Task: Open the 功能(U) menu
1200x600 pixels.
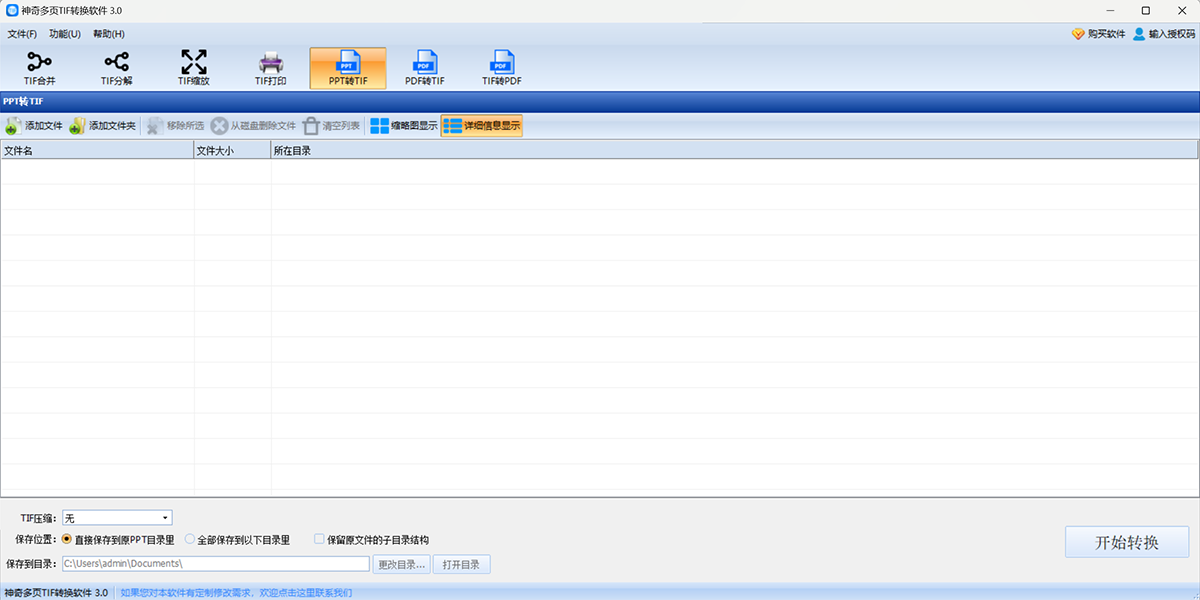Action: pos(65,34)
